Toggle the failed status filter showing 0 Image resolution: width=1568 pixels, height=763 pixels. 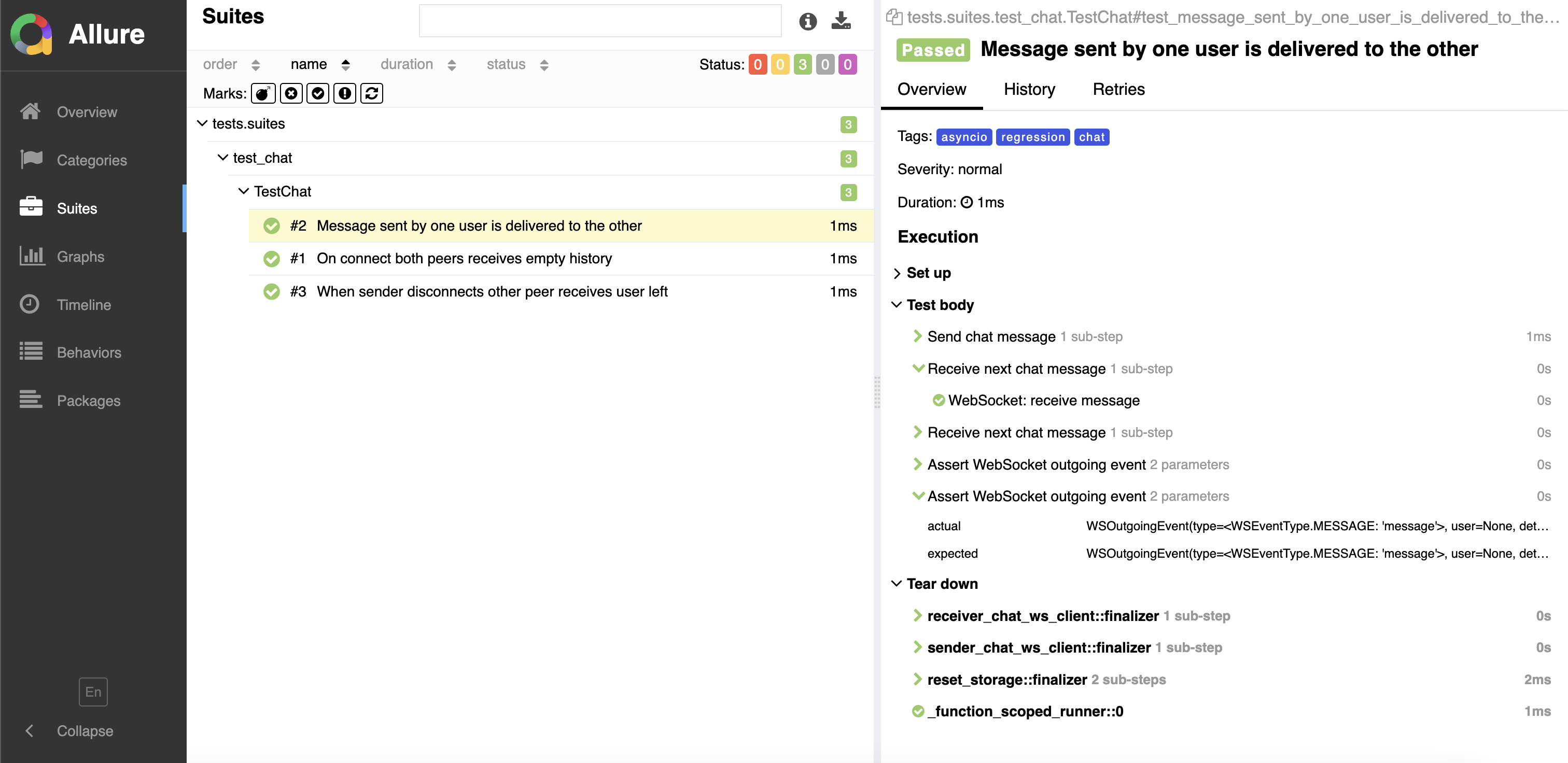tap(758, 64)
